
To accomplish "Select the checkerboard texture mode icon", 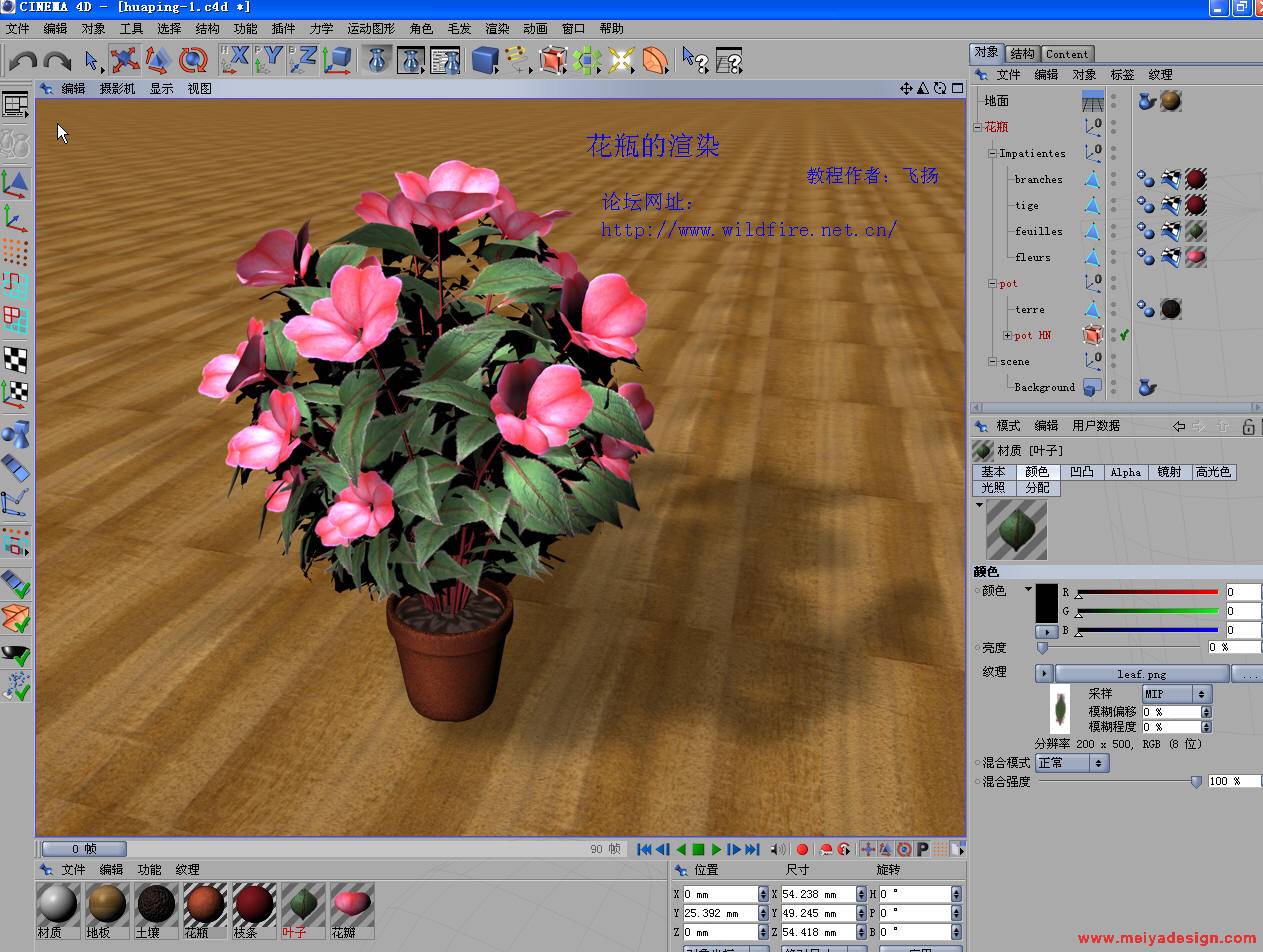I will point(15,359).
